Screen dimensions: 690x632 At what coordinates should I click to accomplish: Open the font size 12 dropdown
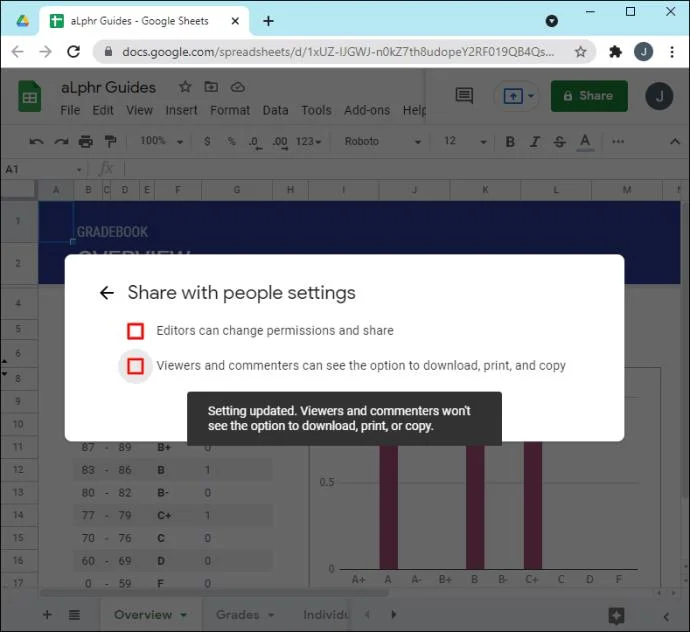(465, 141)
